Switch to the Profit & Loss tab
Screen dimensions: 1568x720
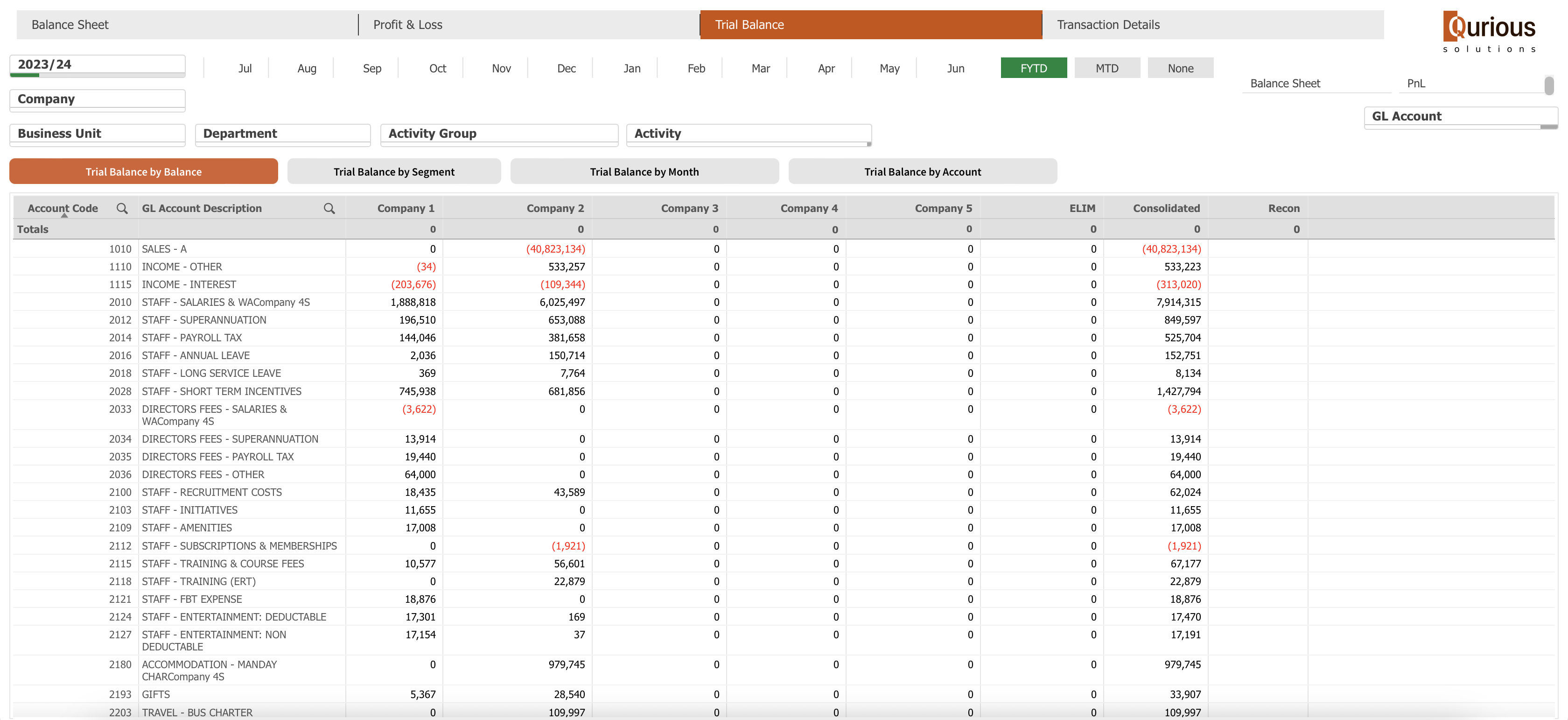click(529, 25)
